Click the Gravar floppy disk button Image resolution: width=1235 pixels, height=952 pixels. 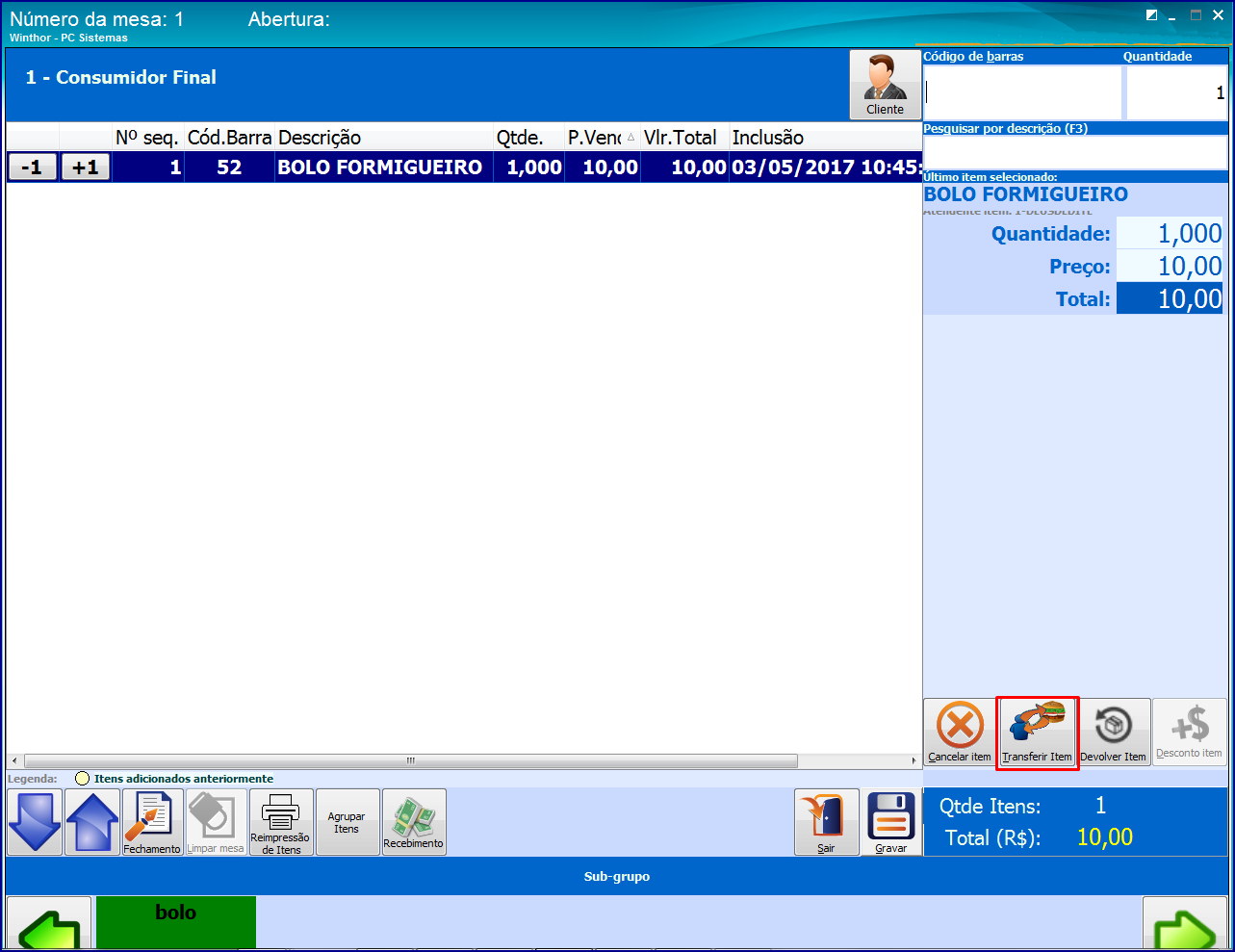(891, 822)
